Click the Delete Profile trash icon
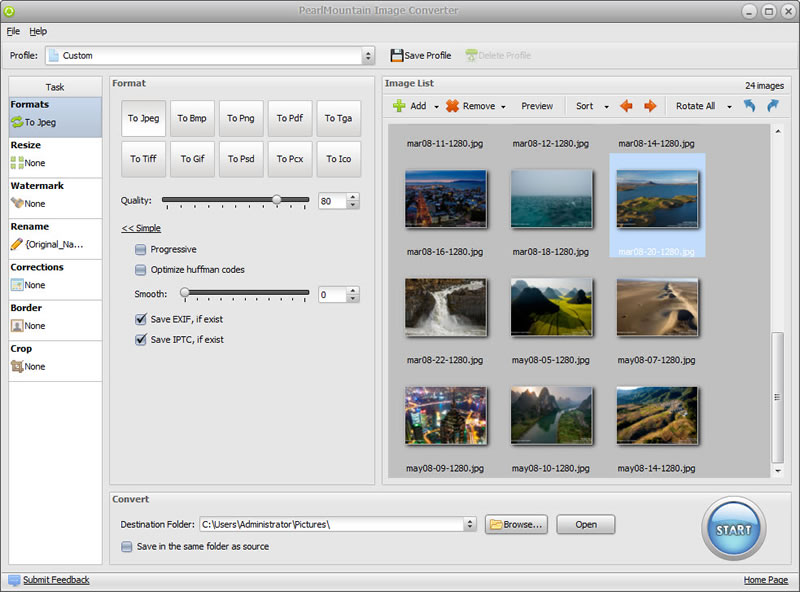 pyautogui.click(x=471, y=55)
